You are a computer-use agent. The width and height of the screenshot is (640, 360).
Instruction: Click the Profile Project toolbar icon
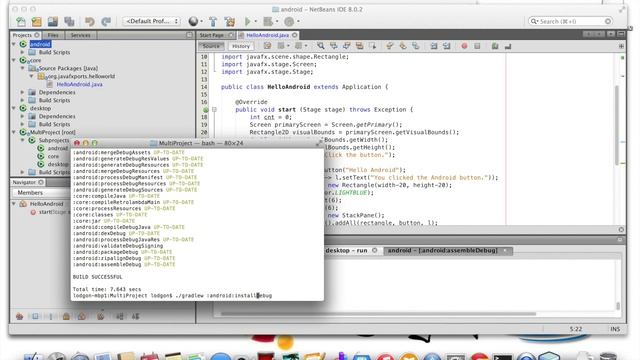click(289, 21)
